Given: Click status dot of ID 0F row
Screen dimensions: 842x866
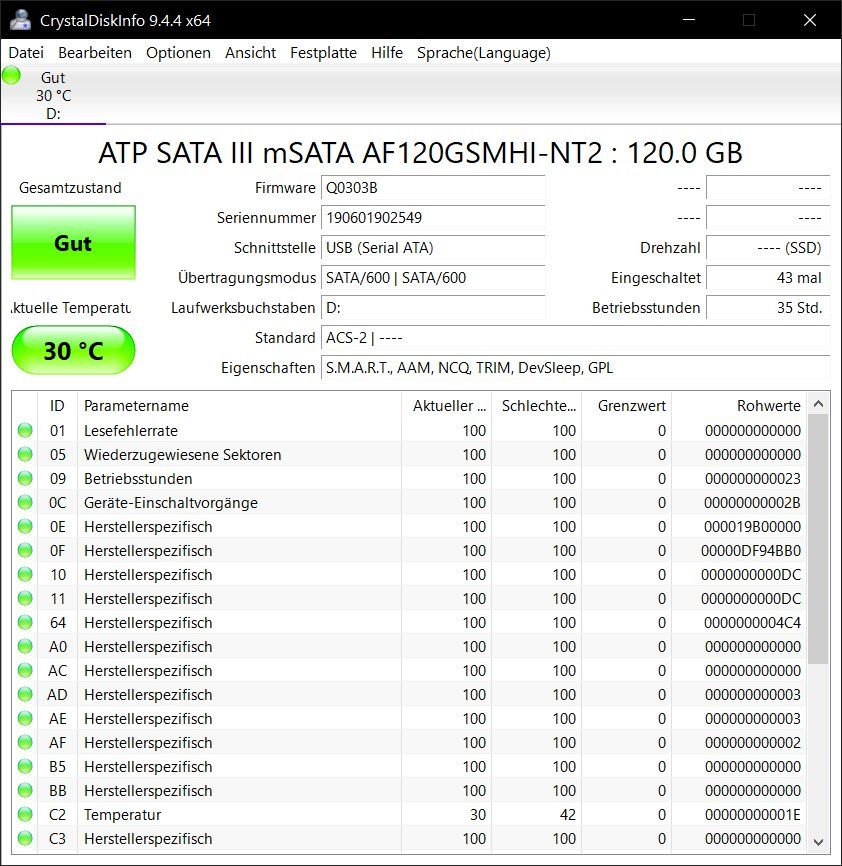Looking at the screenshot, I should coord(25,550).
